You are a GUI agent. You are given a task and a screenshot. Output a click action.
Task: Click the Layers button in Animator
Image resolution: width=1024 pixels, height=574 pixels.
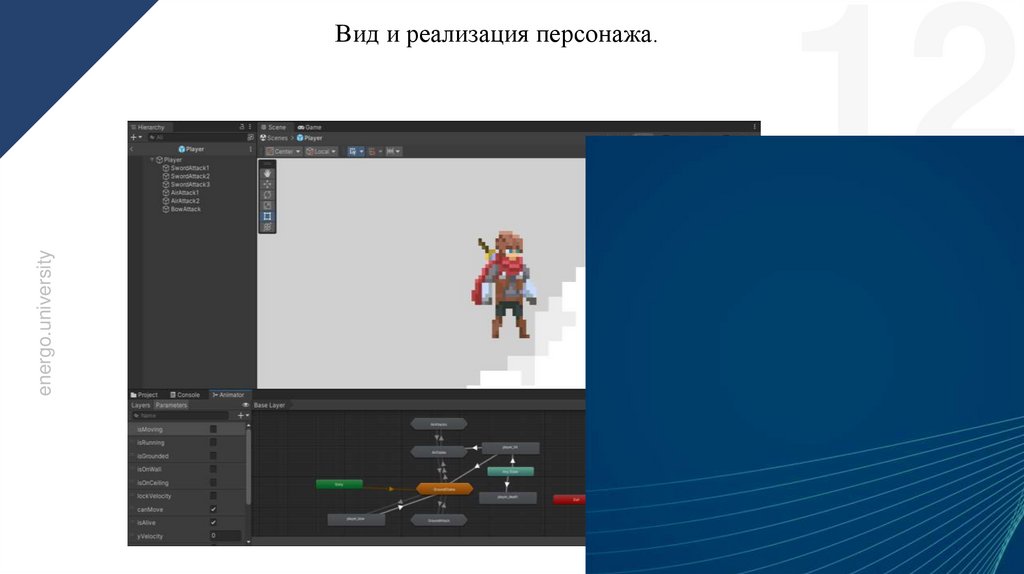[141, 405]
